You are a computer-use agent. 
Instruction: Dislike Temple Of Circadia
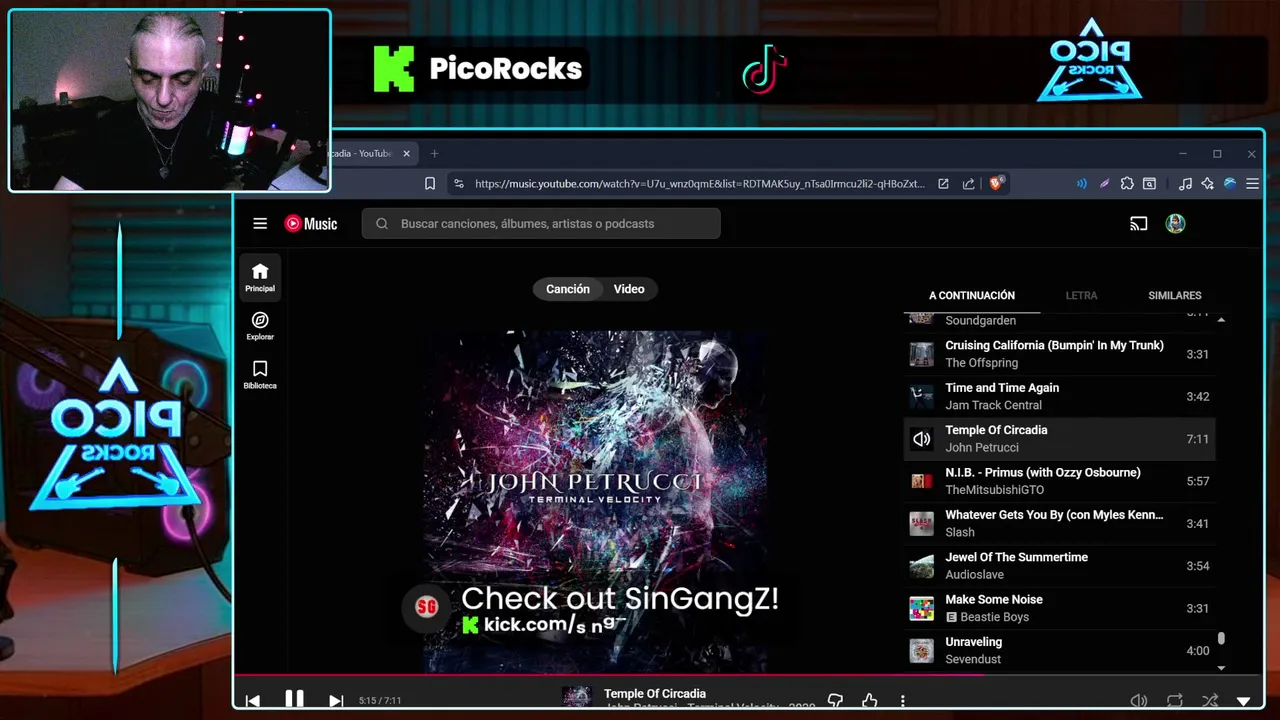coord(835,701)
